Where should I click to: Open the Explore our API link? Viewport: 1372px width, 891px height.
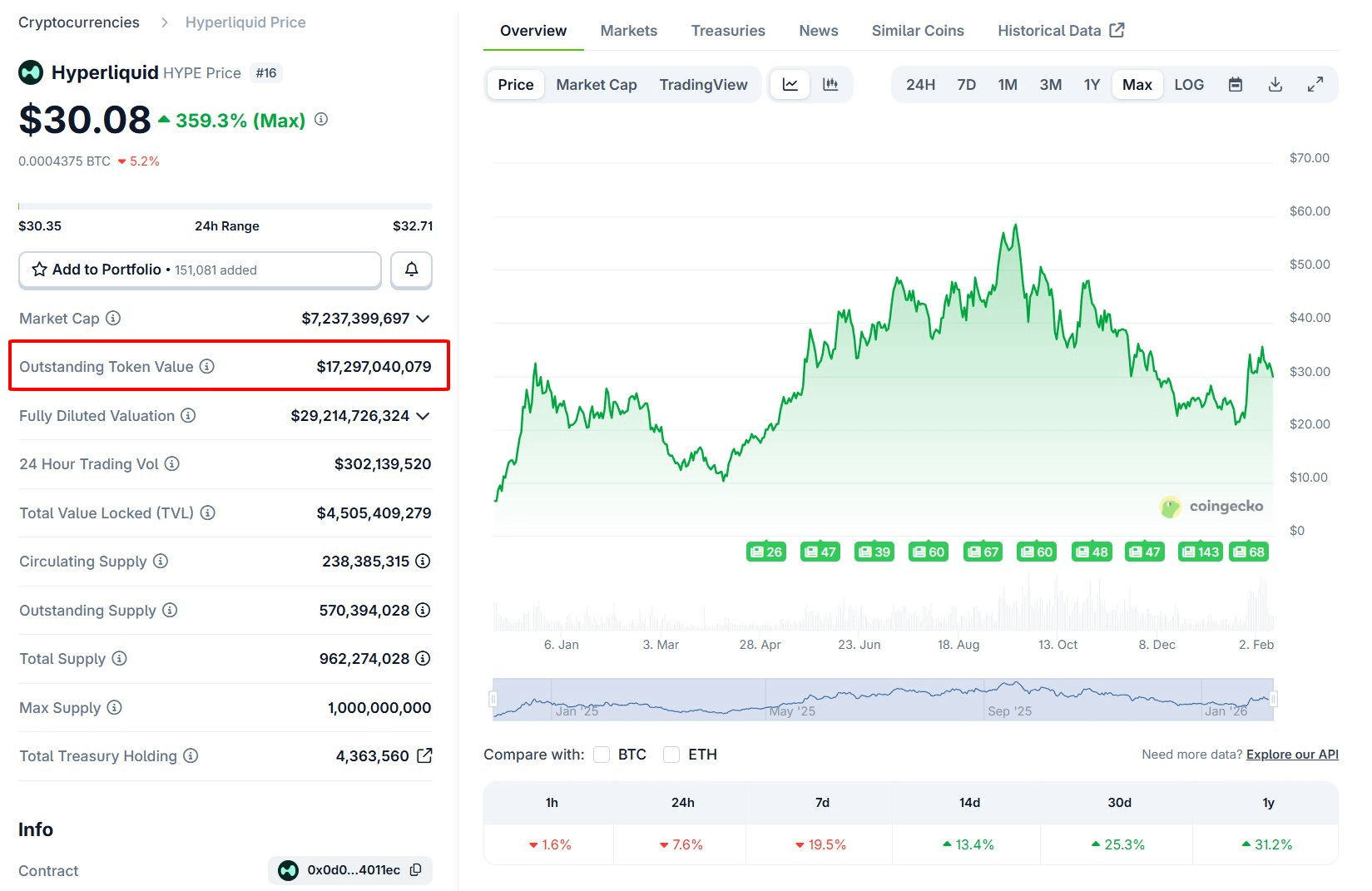pyautogui.click(x=1291, y=755)
